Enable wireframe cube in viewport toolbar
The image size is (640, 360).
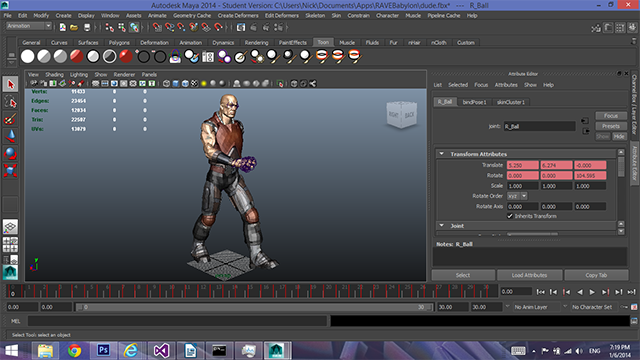(x=166, y=84)
